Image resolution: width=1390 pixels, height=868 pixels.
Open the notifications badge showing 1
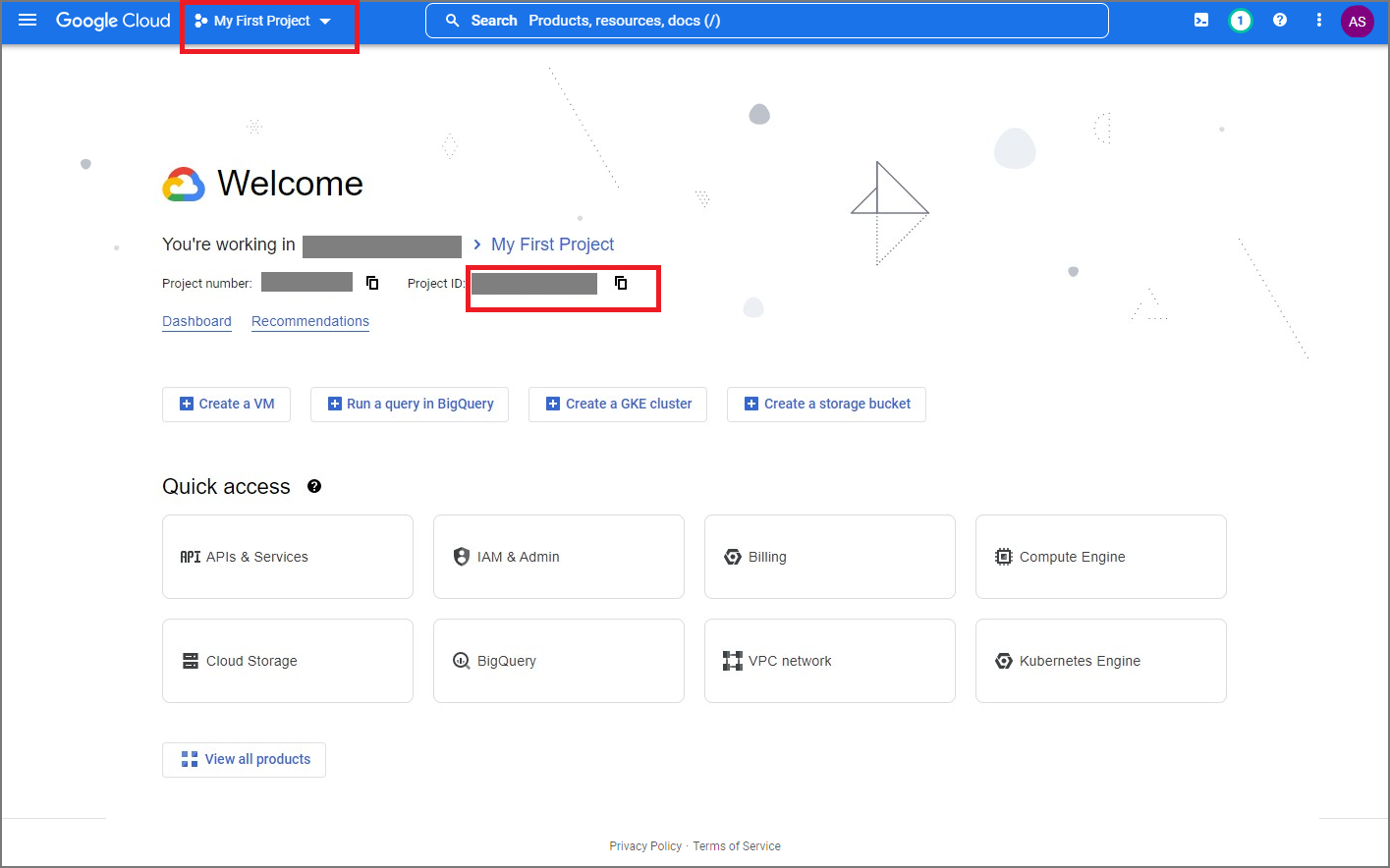coord(1241,21)
